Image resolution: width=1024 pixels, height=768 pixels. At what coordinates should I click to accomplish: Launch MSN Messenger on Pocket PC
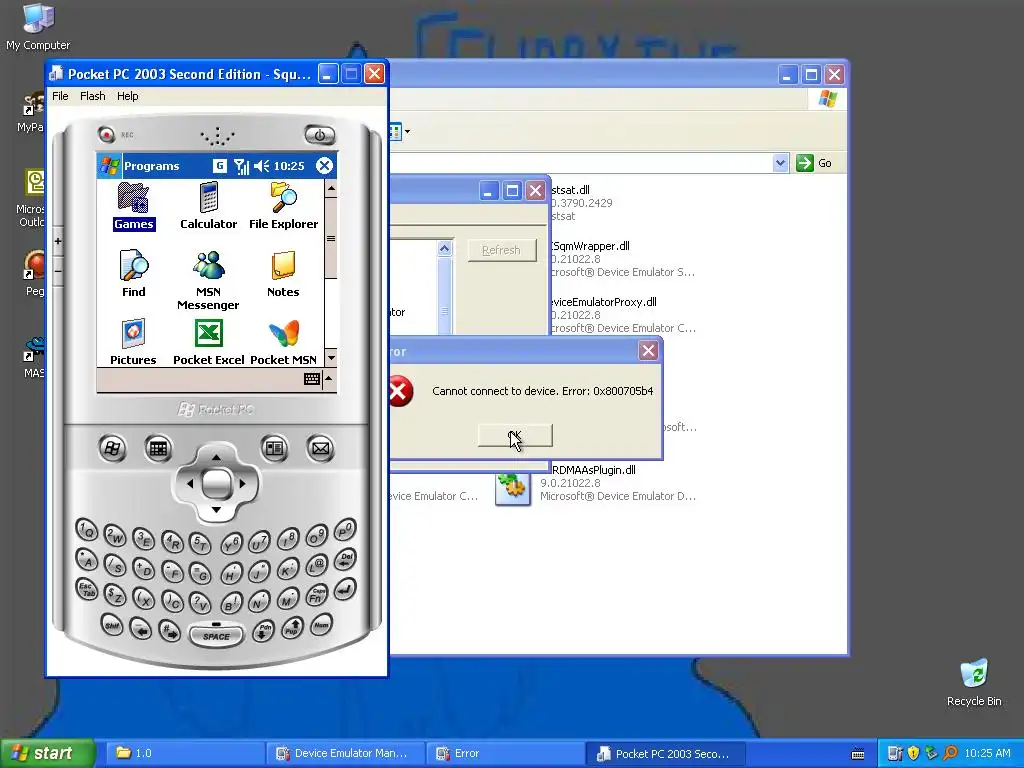coord(208,280)
